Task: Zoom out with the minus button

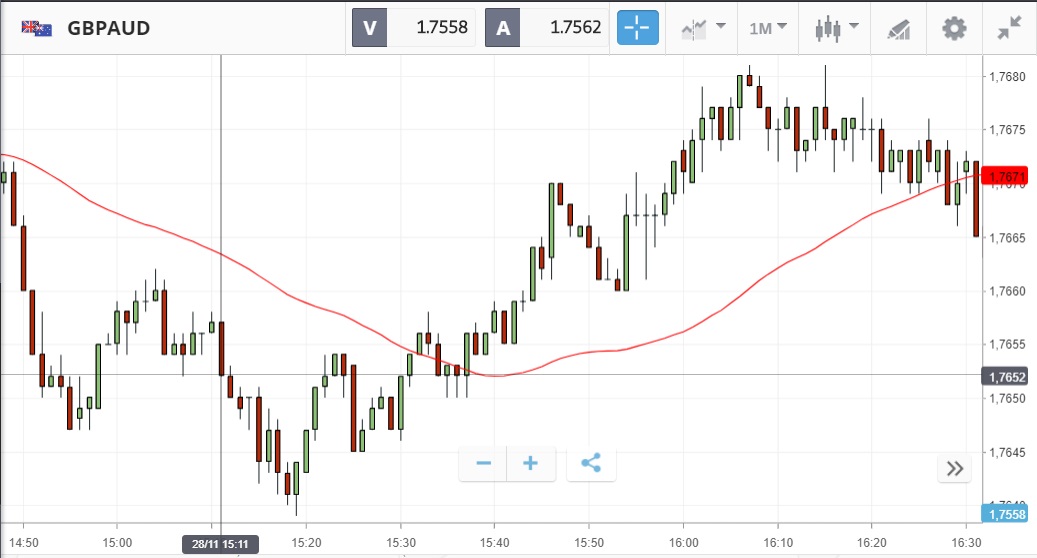Action: (484, 464)
